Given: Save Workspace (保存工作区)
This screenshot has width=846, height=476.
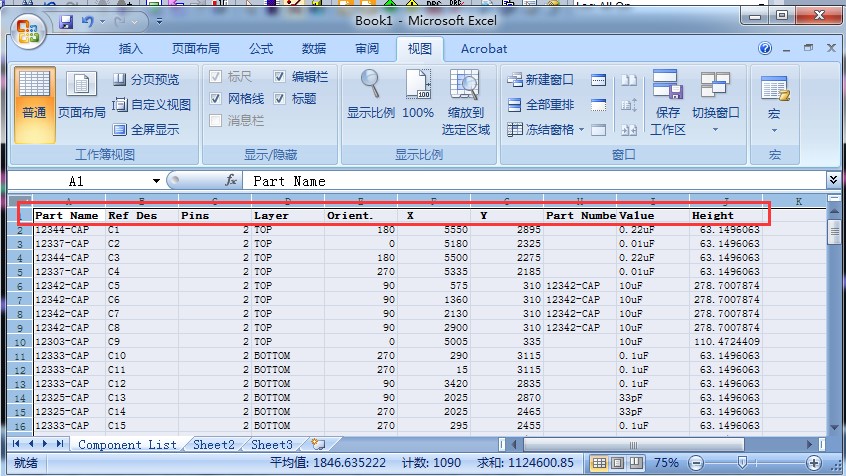Looking at the screenshot, I should (x=667, y=103).
